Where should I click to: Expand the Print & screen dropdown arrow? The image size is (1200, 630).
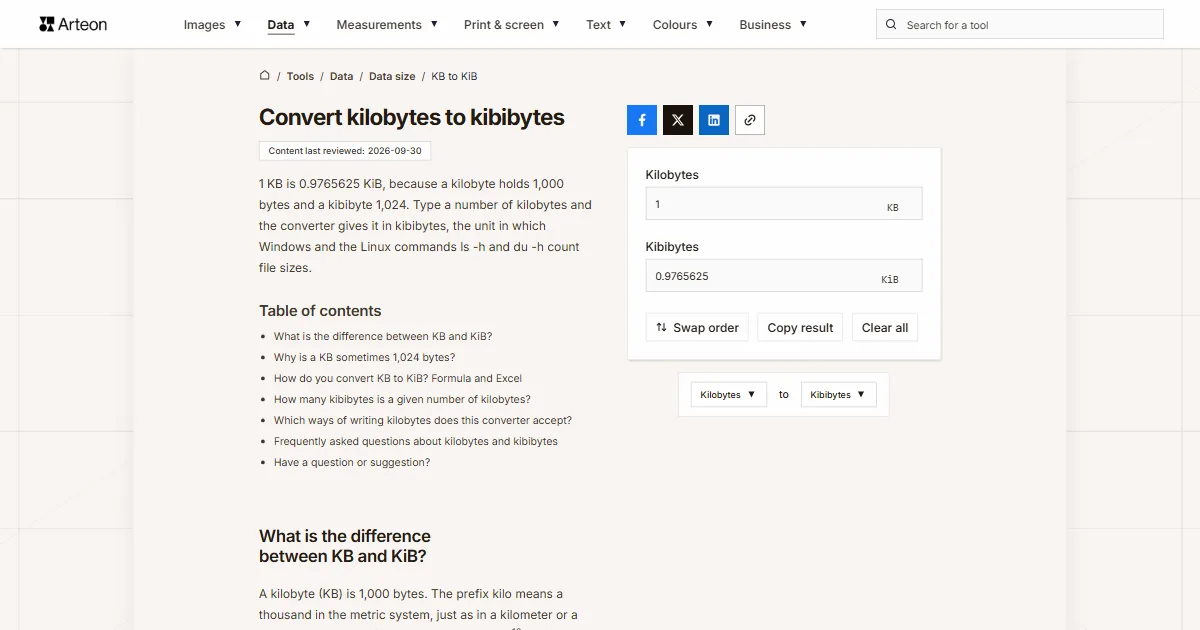556,24
